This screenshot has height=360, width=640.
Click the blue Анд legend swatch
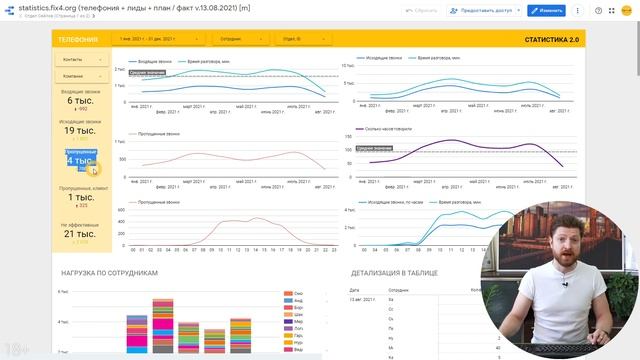(x=288, y=300)
